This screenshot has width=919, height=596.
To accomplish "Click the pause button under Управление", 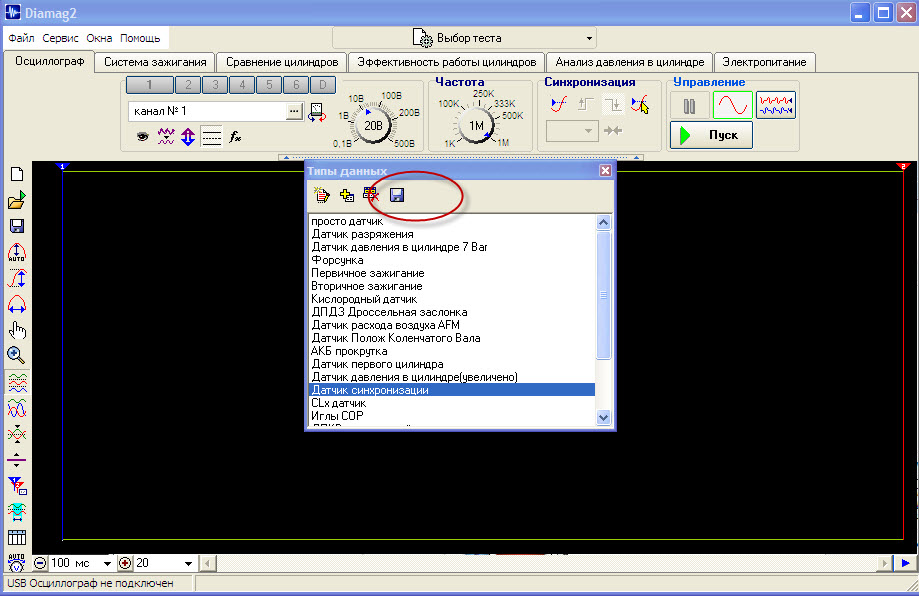I will tap(689, 106).
